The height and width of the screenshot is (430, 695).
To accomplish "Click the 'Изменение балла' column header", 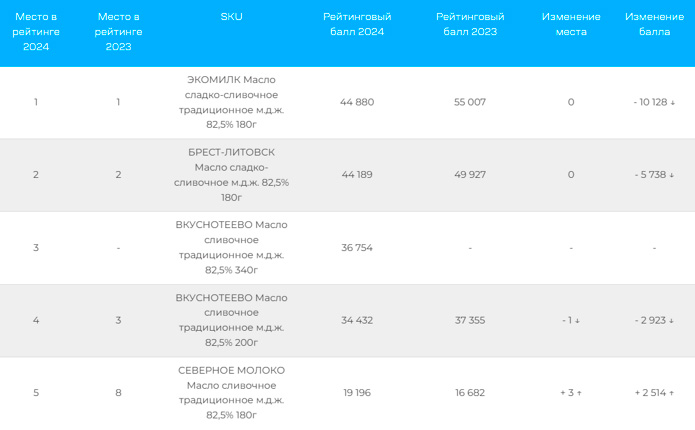I will coord(654,24).
